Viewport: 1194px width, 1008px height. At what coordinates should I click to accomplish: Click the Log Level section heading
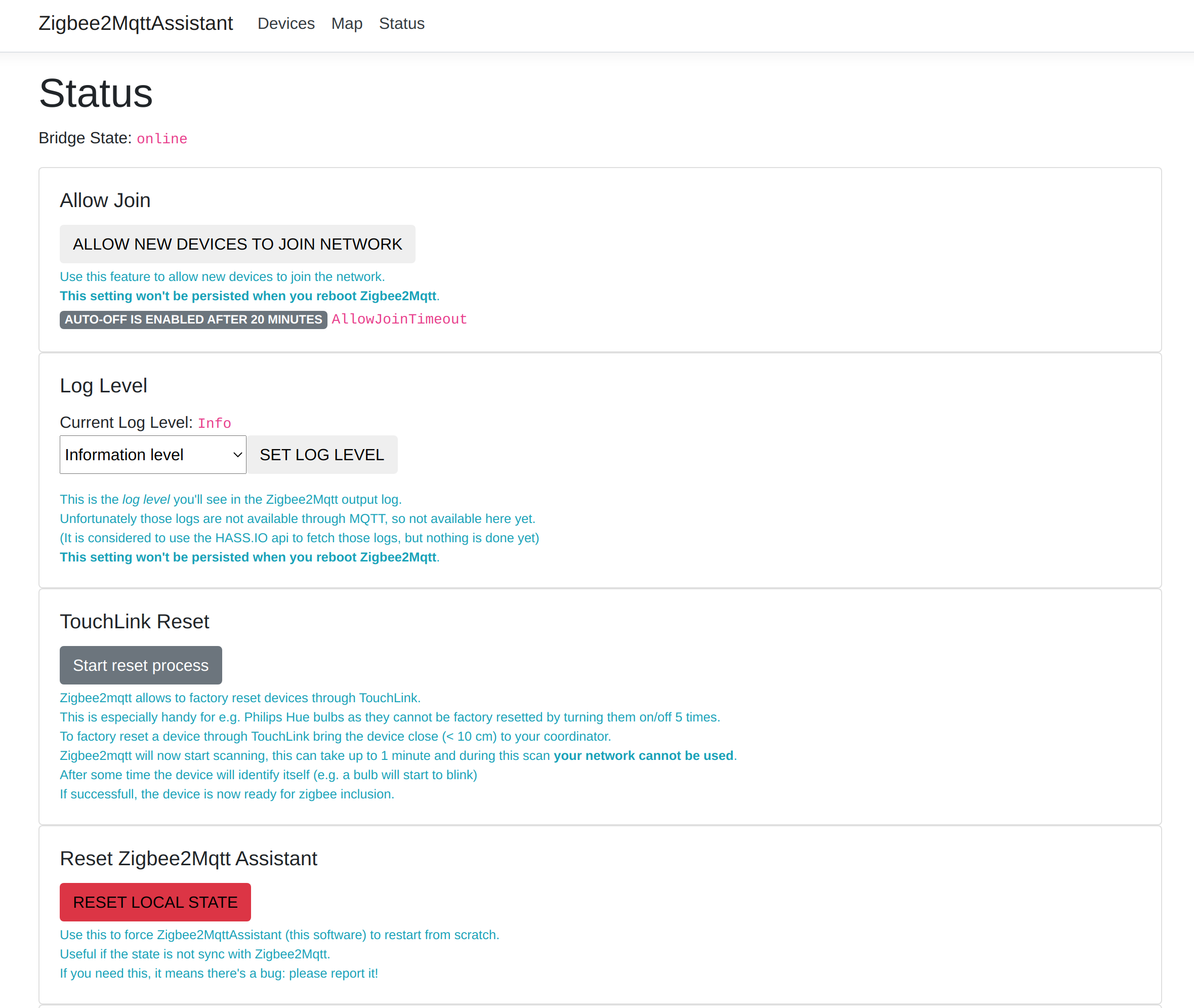tap(103, 386)
